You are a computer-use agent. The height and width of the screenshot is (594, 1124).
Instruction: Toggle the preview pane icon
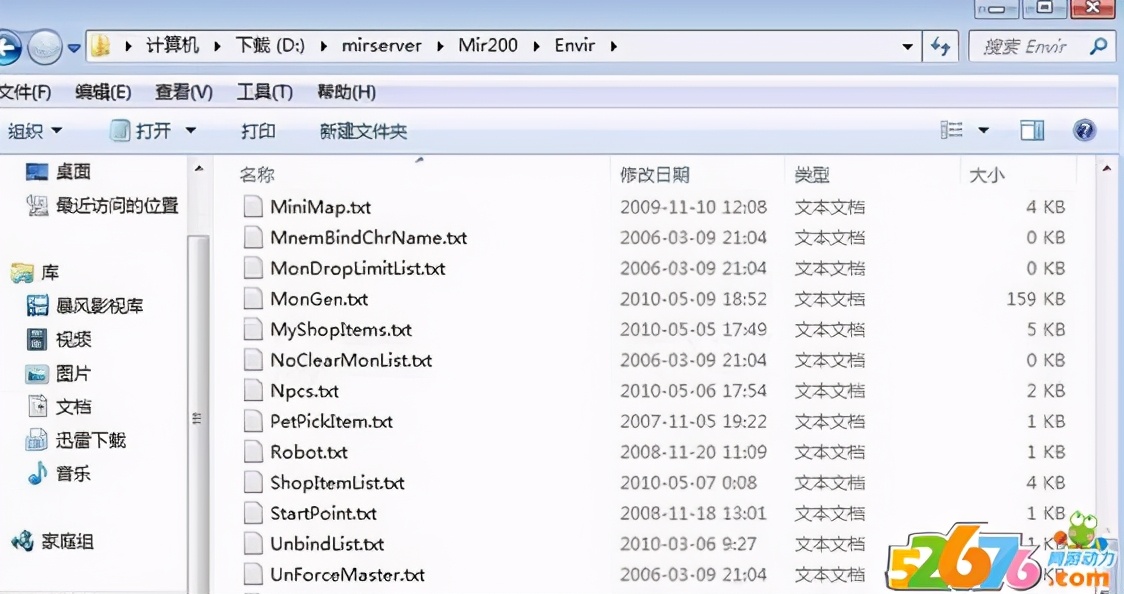tap(1032, 130)
